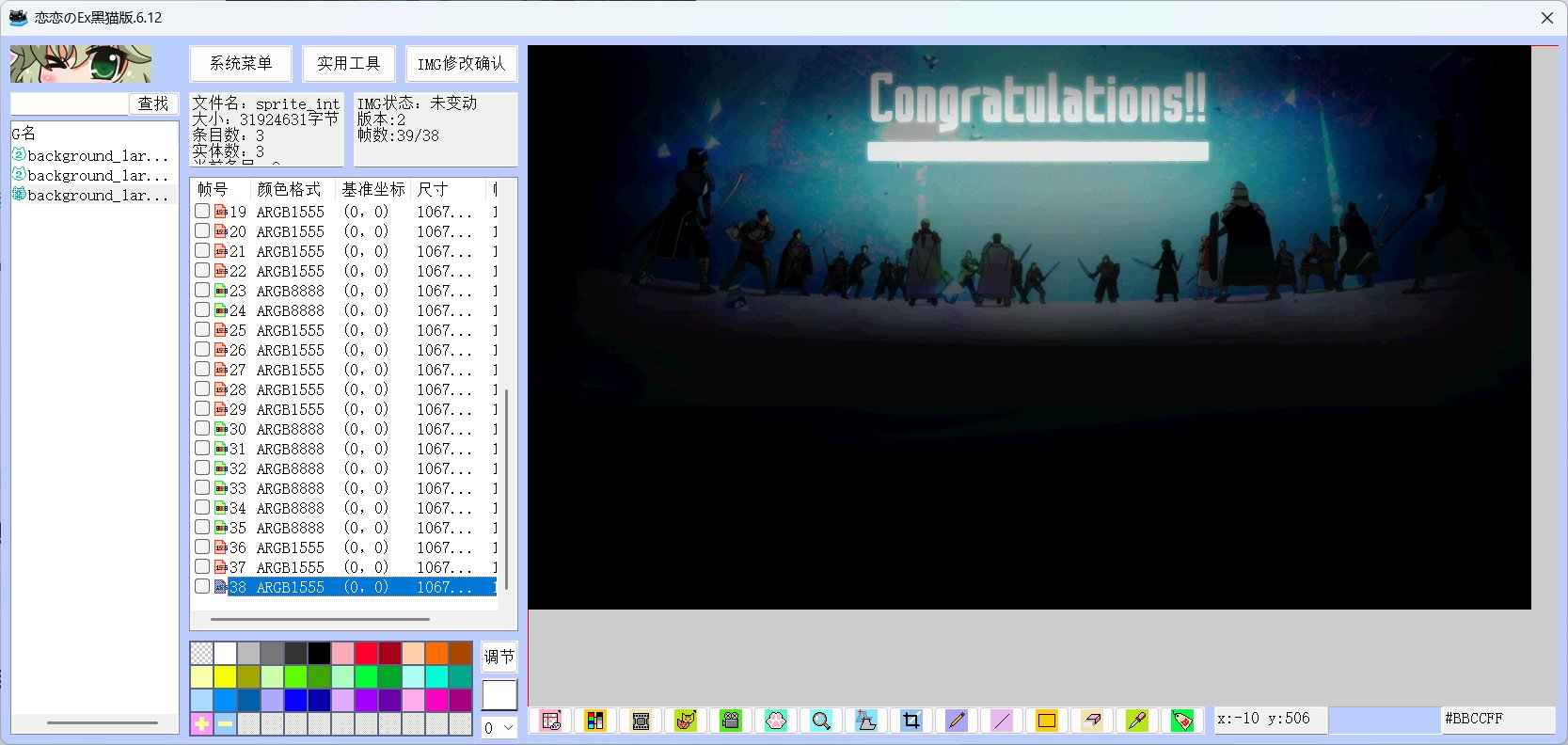Select the checkbox for frame 35
The height and width of the screenshot is (745, 1568).
click(x=202, y=527)
